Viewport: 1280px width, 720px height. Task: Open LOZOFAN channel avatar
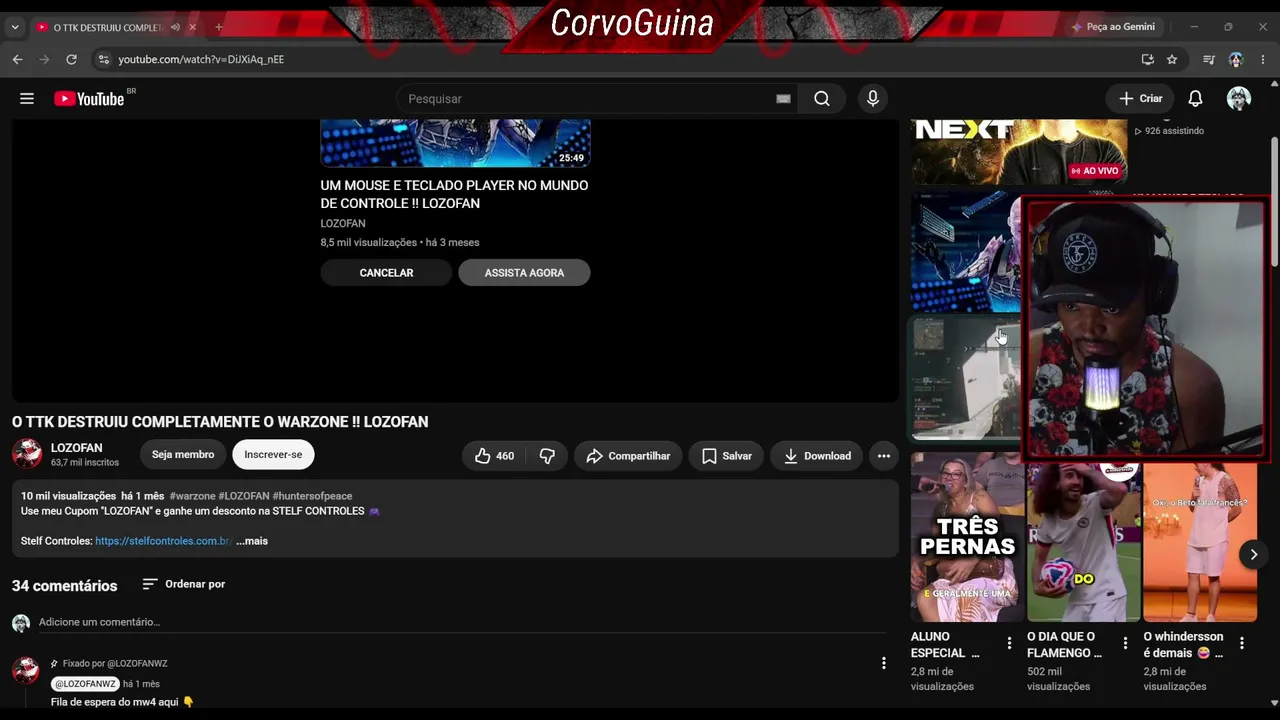pyautogui.click(x=27, y=454)
